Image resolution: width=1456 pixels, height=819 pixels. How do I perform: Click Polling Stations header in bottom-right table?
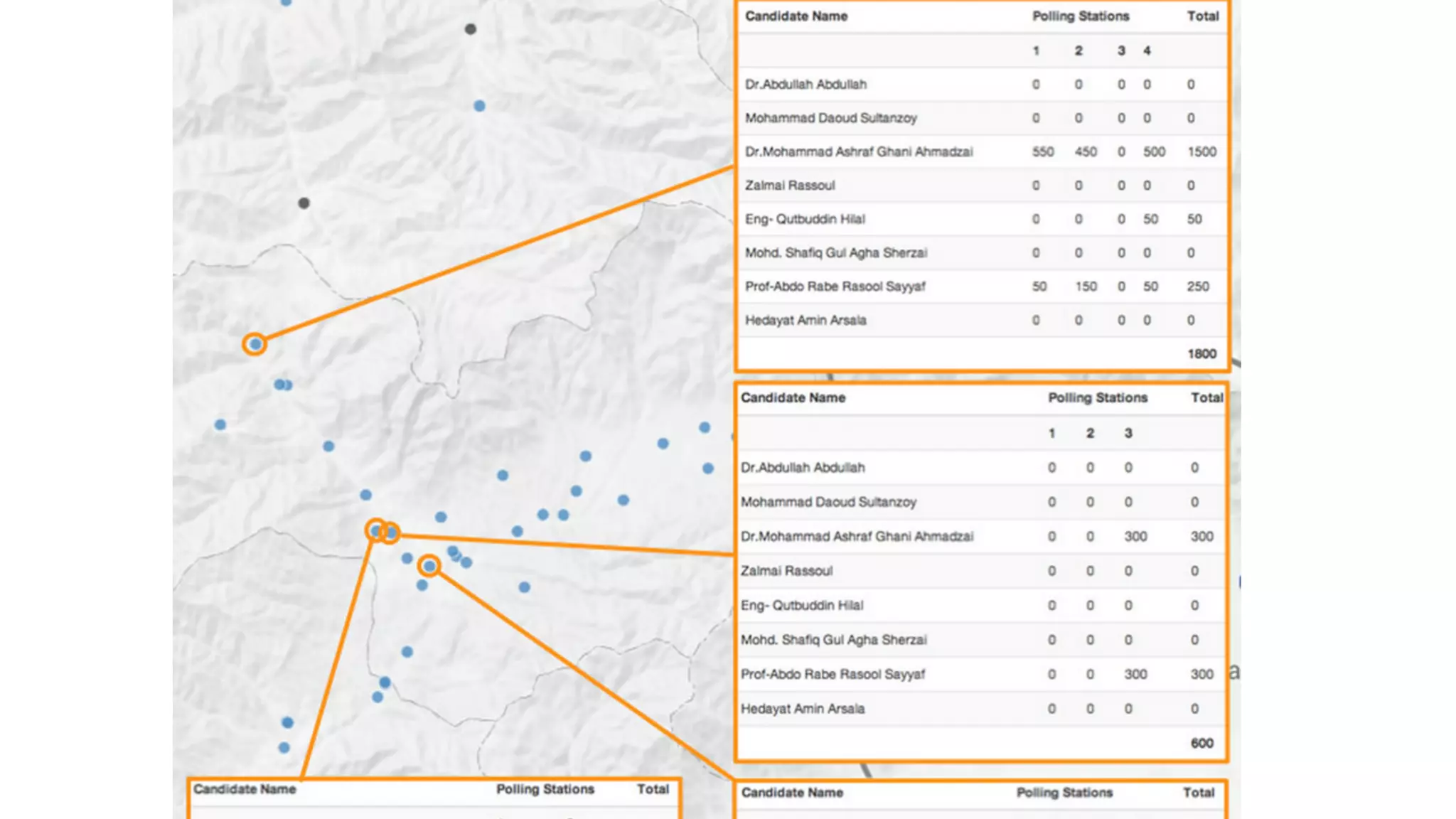click(x=1064, y=793)
